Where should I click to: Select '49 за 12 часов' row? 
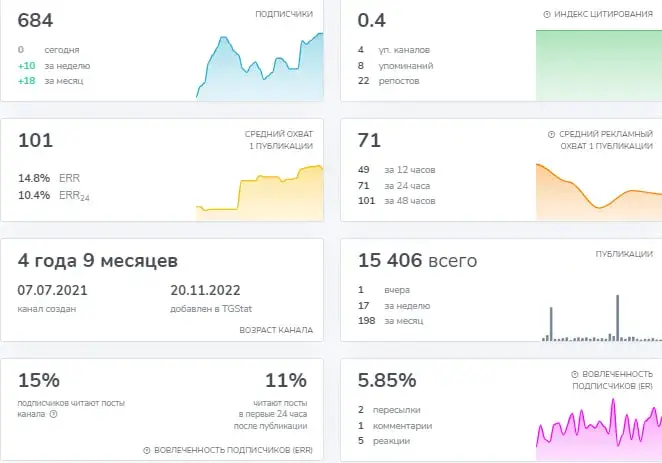396,170
